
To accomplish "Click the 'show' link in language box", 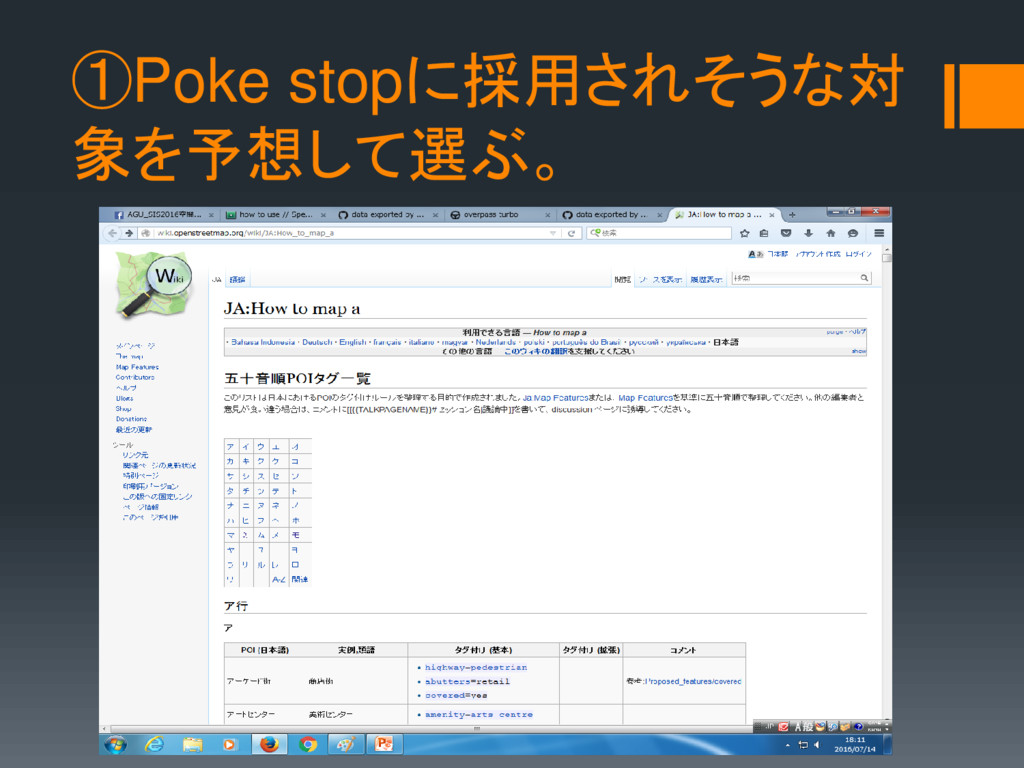I will tap(859, 351).
